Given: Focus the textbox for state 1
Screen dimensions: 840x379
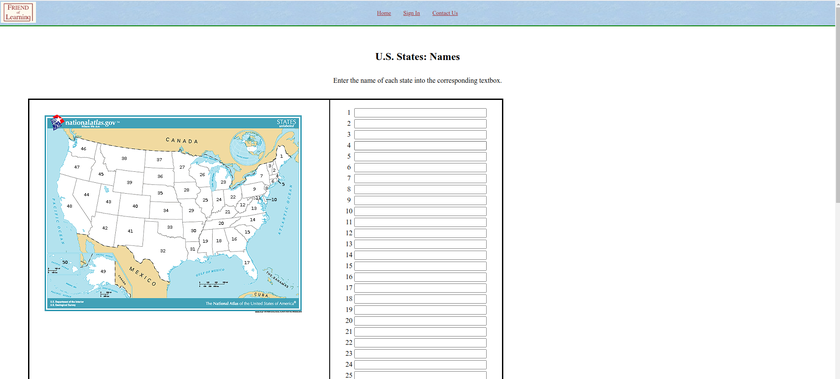Looking at the screenshot, I should coord(420,113).
